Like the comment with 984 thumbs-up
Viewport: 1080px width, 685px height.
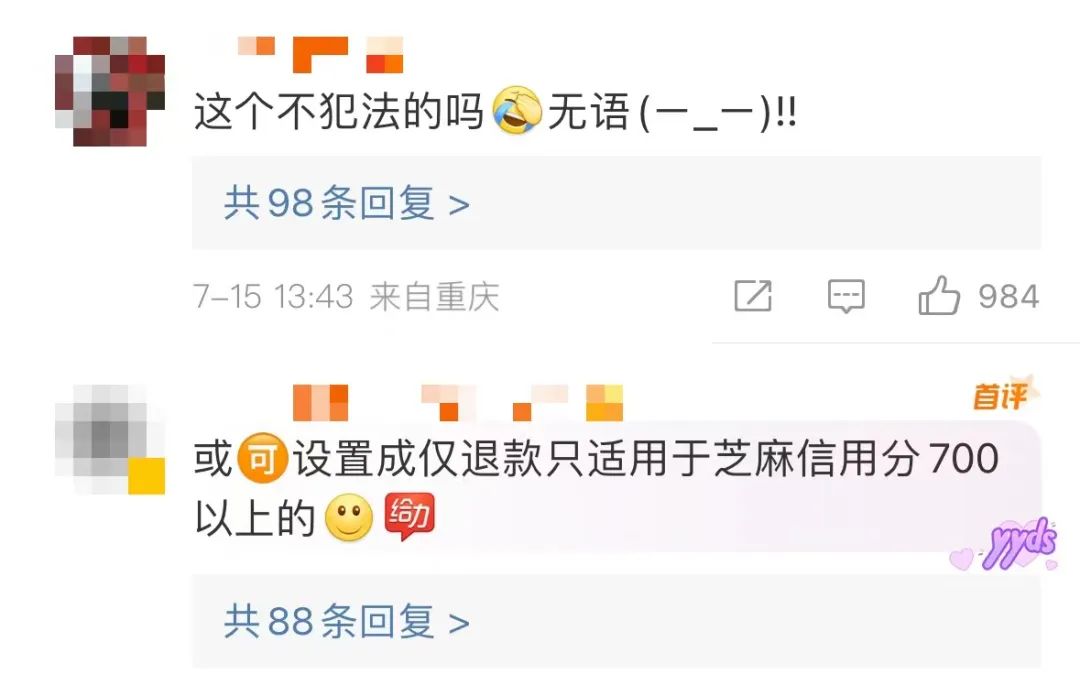[x=939, y=295]
